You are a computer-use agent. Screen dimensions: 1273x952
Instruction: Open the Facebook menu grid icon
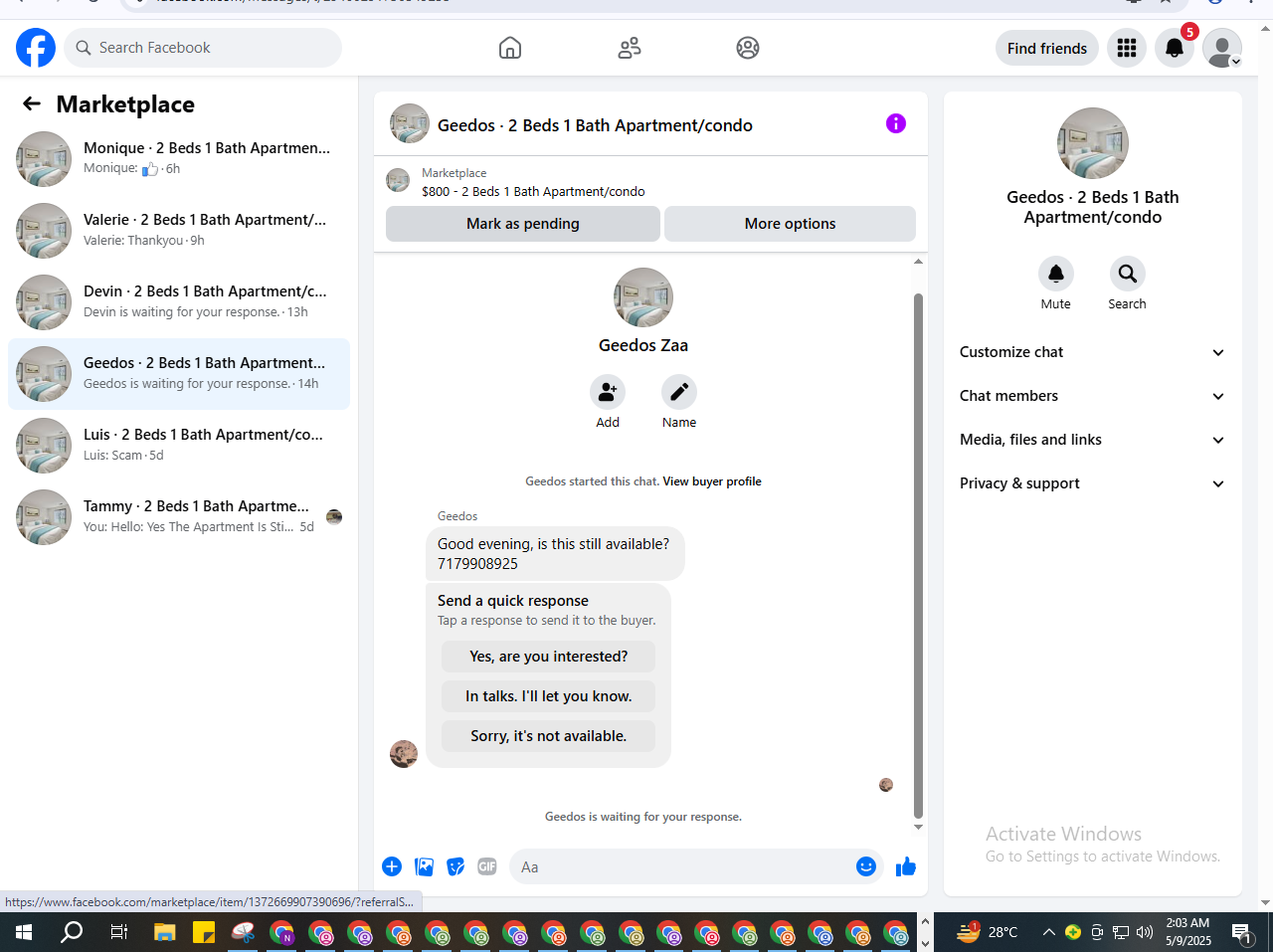click(x=1127, y=48)
